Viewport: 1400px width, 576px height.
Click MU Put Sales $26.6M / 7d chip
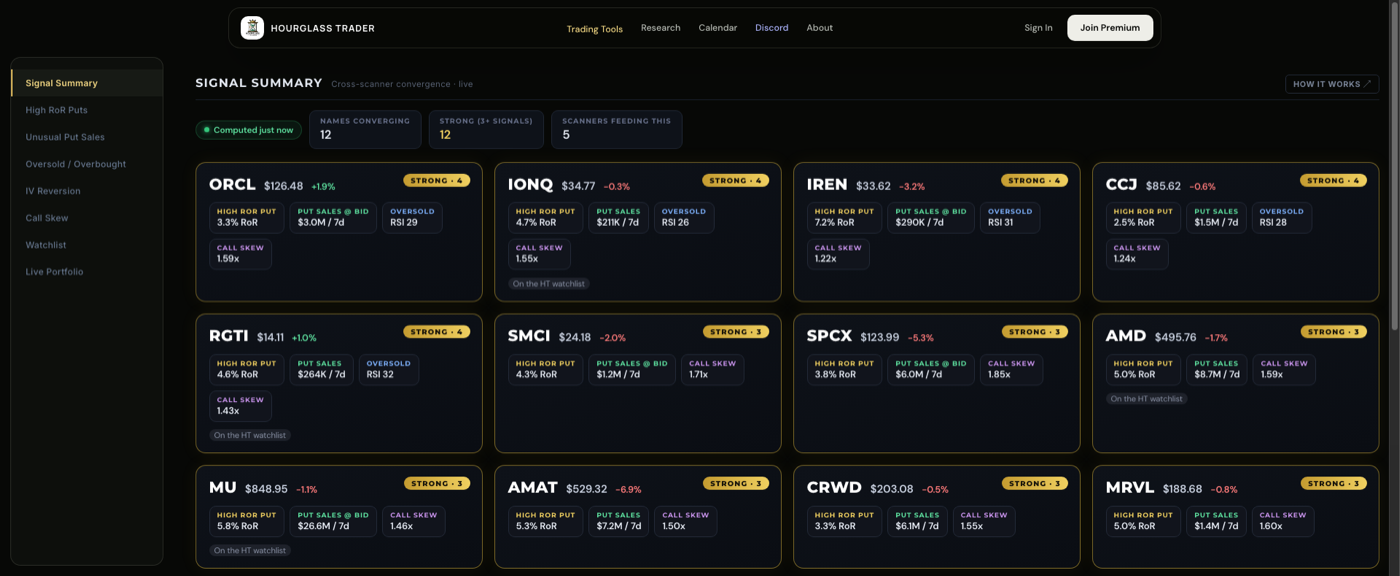333,521
